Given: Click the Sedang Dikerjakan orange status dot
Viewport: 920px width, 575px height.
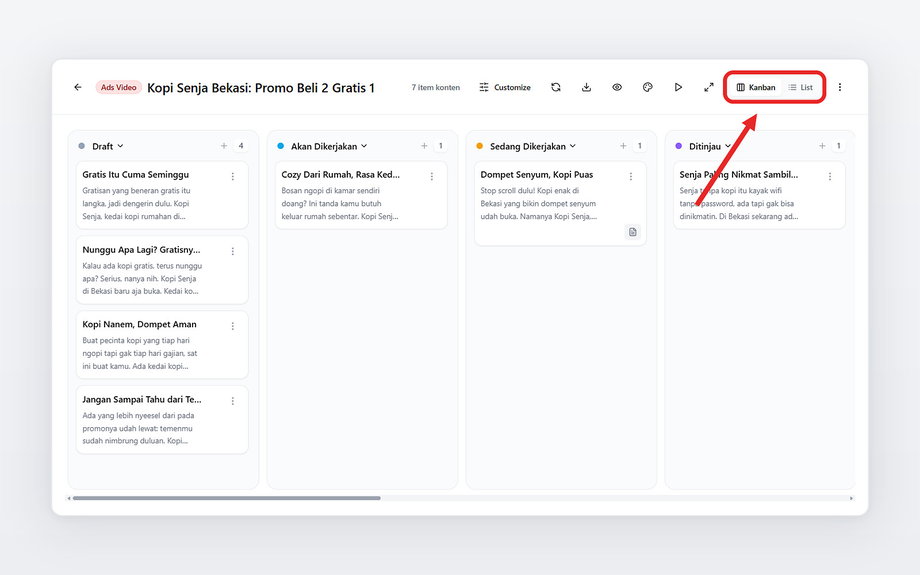Looking at the screenshot, I should 479,146.
